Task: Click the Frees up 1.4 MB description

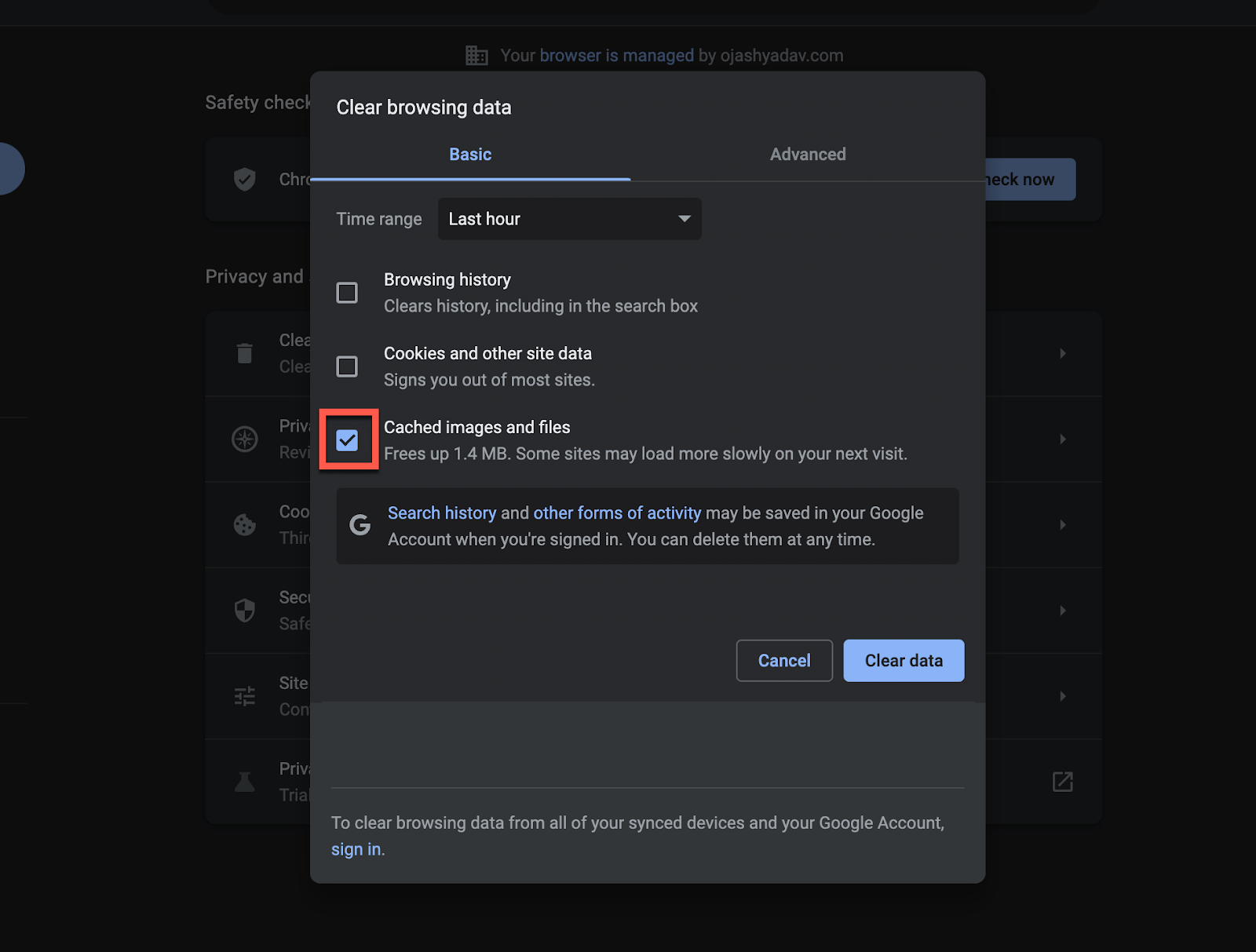Action: pyautogui.click(x=645, y=454)
